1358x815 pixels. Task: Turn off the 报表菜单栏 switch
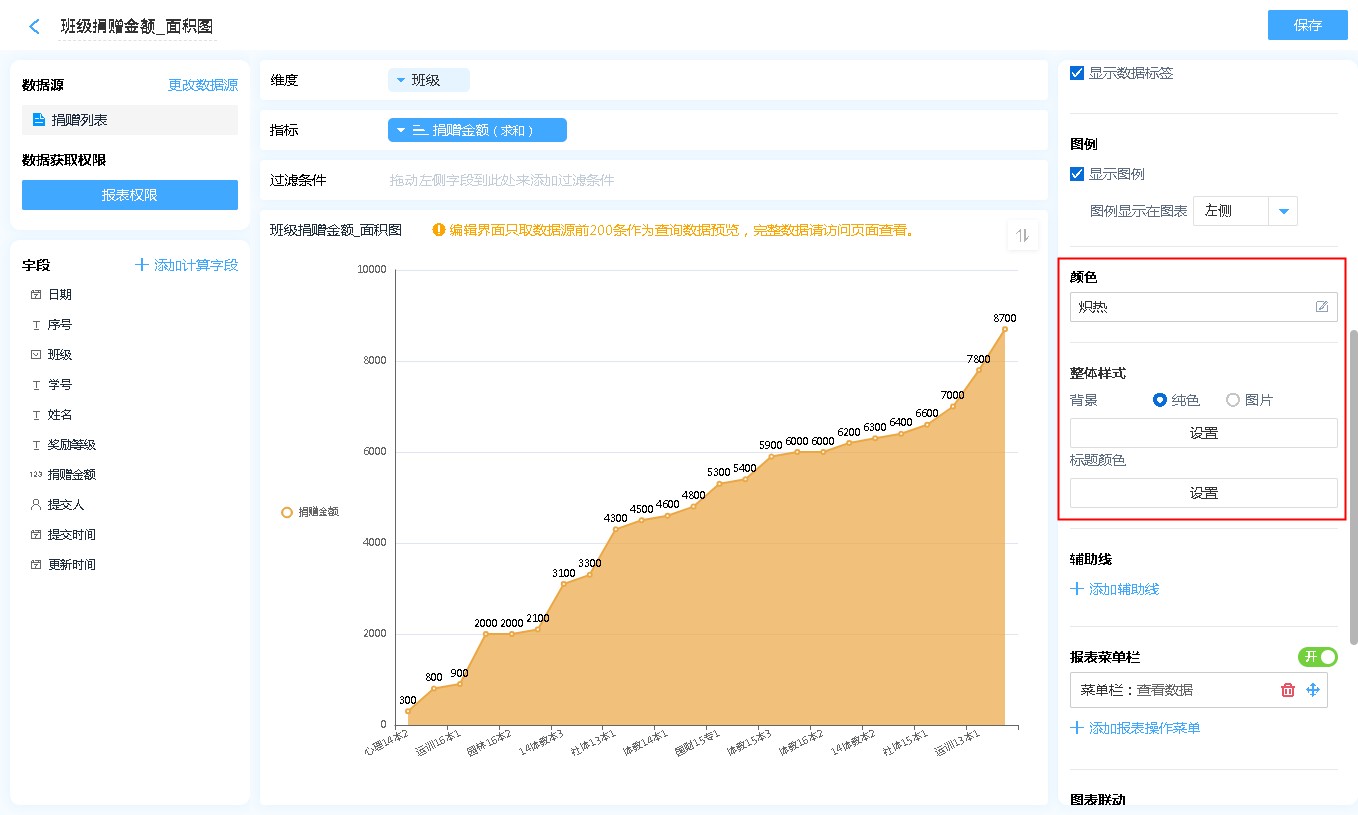[x=1317, y=657]
